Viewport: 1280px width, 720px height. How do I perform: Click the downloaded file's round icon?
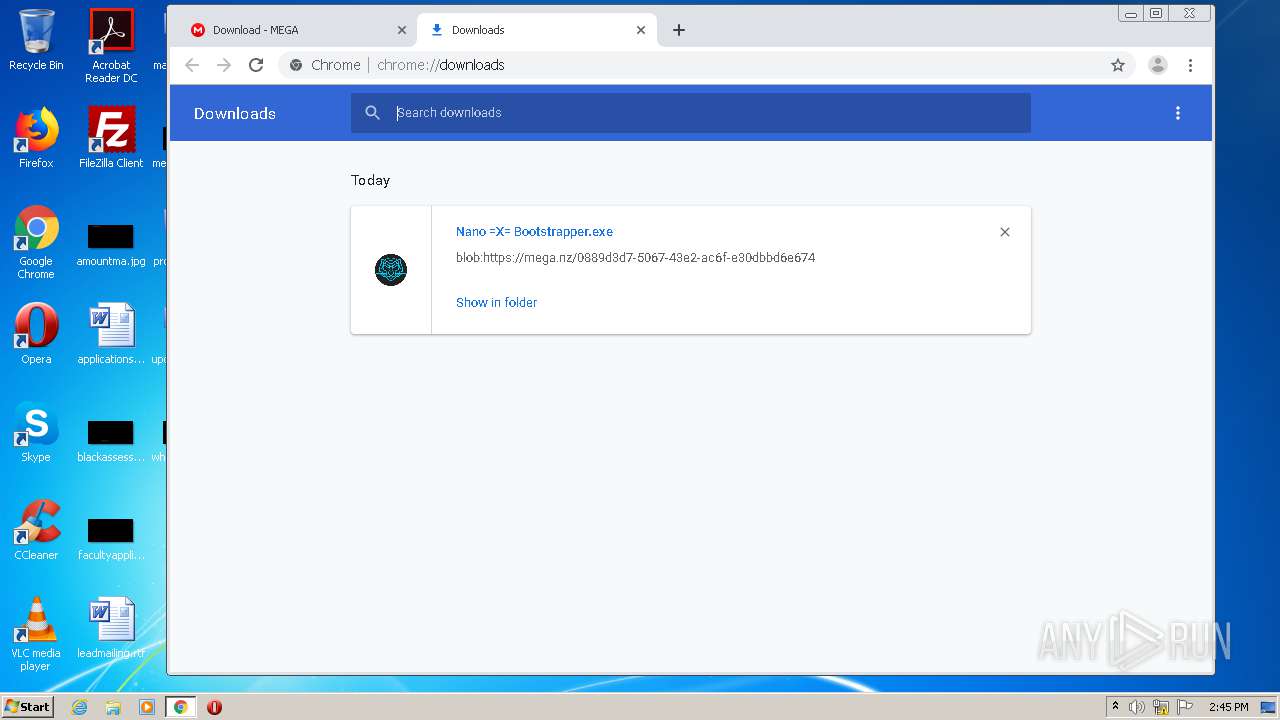[x=391, y=270]
